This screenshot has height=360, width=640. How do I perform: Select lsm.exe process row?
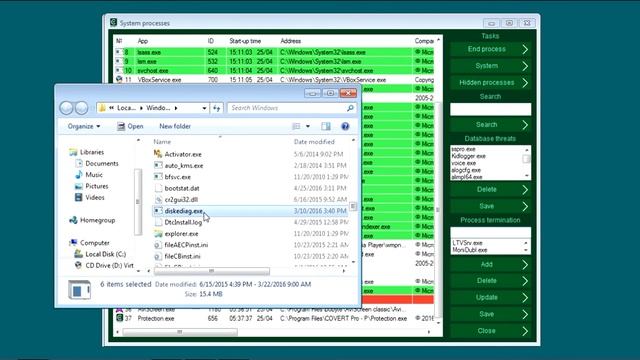(274, 62)
